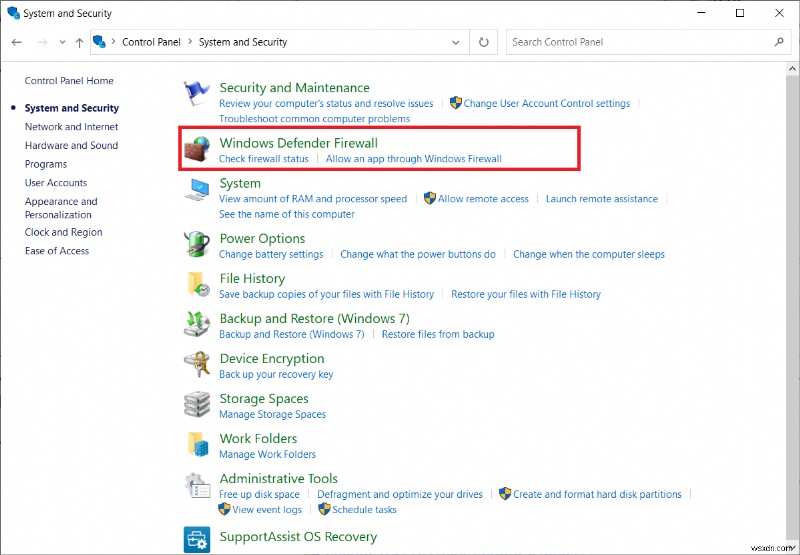The height and width of the screenshot is (555, 800).
Task: Click Review your computer's status link
Action: 326,104
